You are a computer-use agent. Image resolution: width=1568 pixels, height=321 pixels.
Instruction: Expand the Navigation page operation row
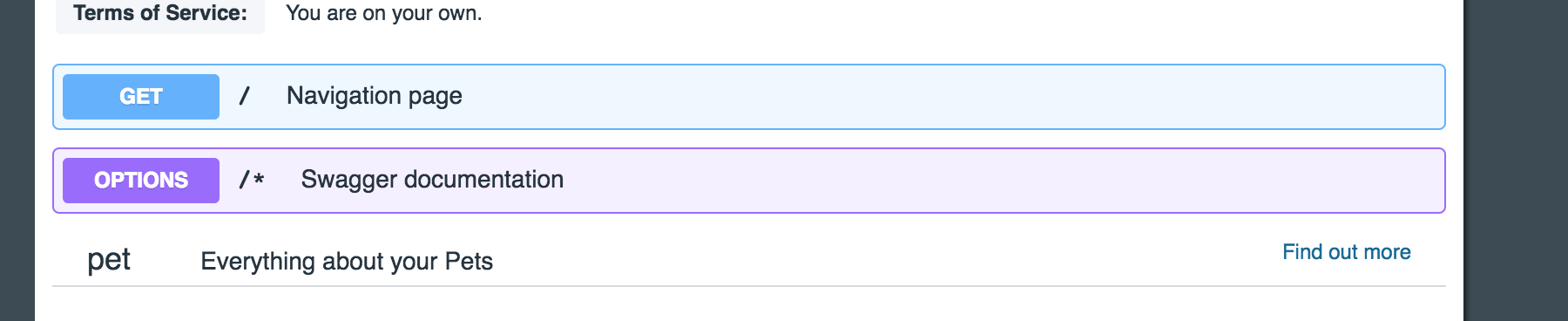[749, 97]
